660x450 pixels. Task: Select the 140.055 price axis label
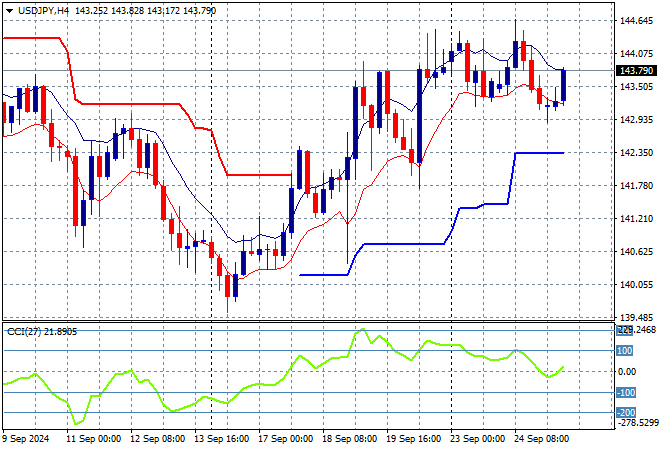click(636, 285)
